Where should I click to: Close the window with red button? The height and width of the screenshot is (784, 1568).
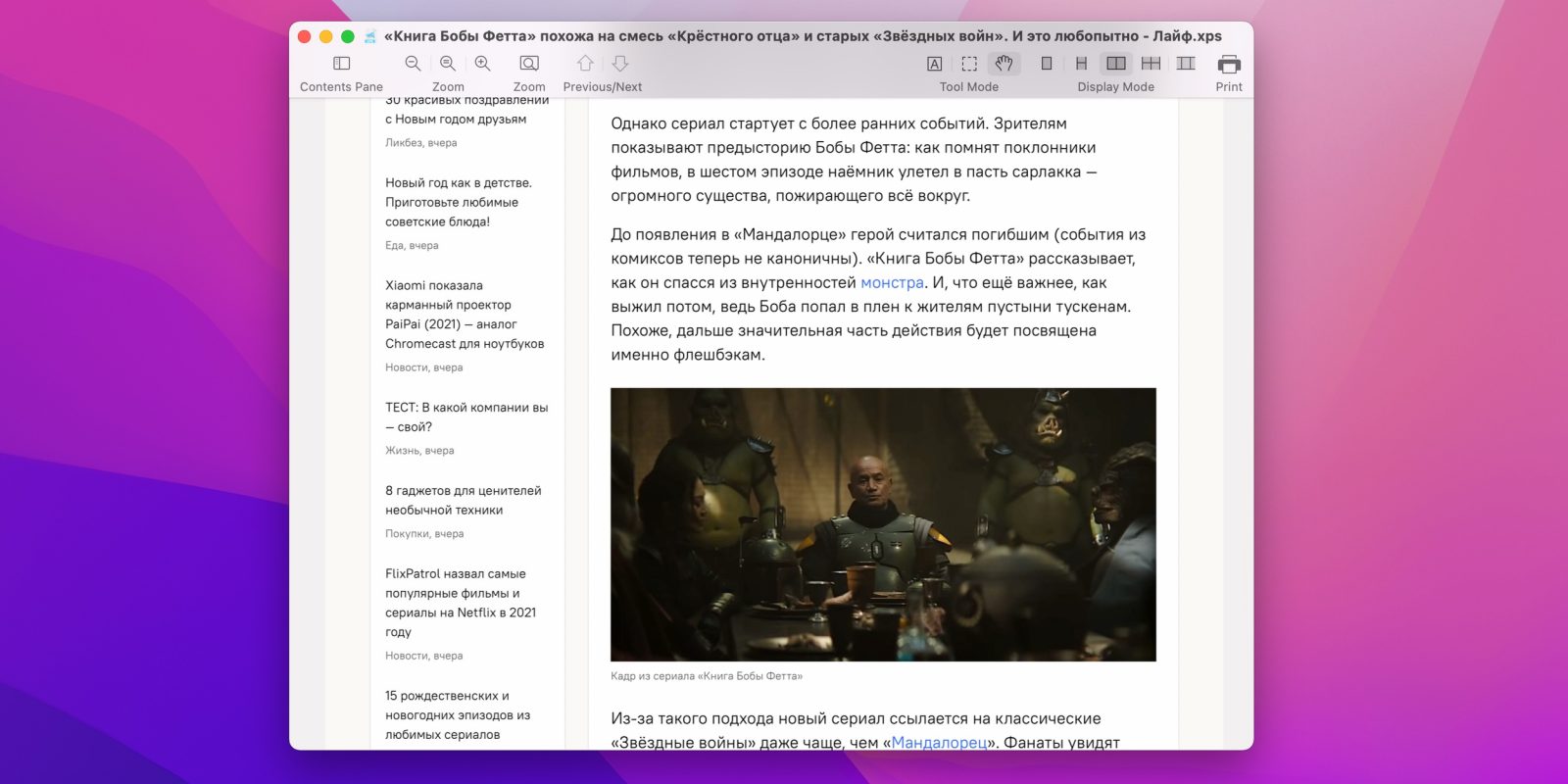(305, 36)
